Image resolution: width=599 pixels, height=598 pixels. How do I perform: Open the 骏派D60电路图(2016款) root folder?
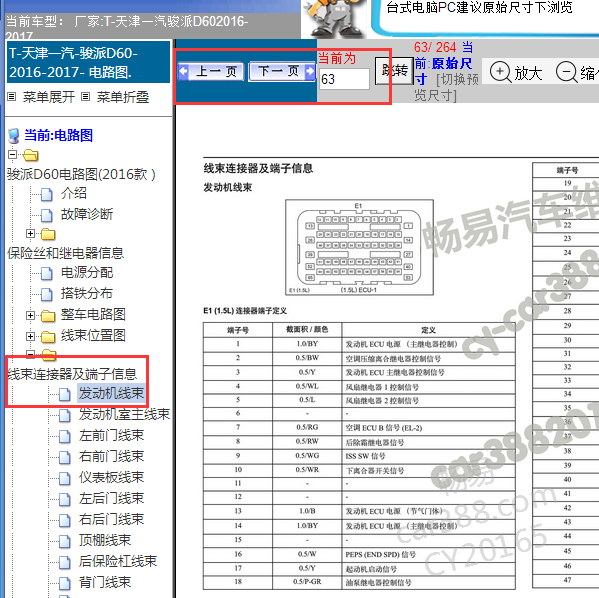coord(81,174)
